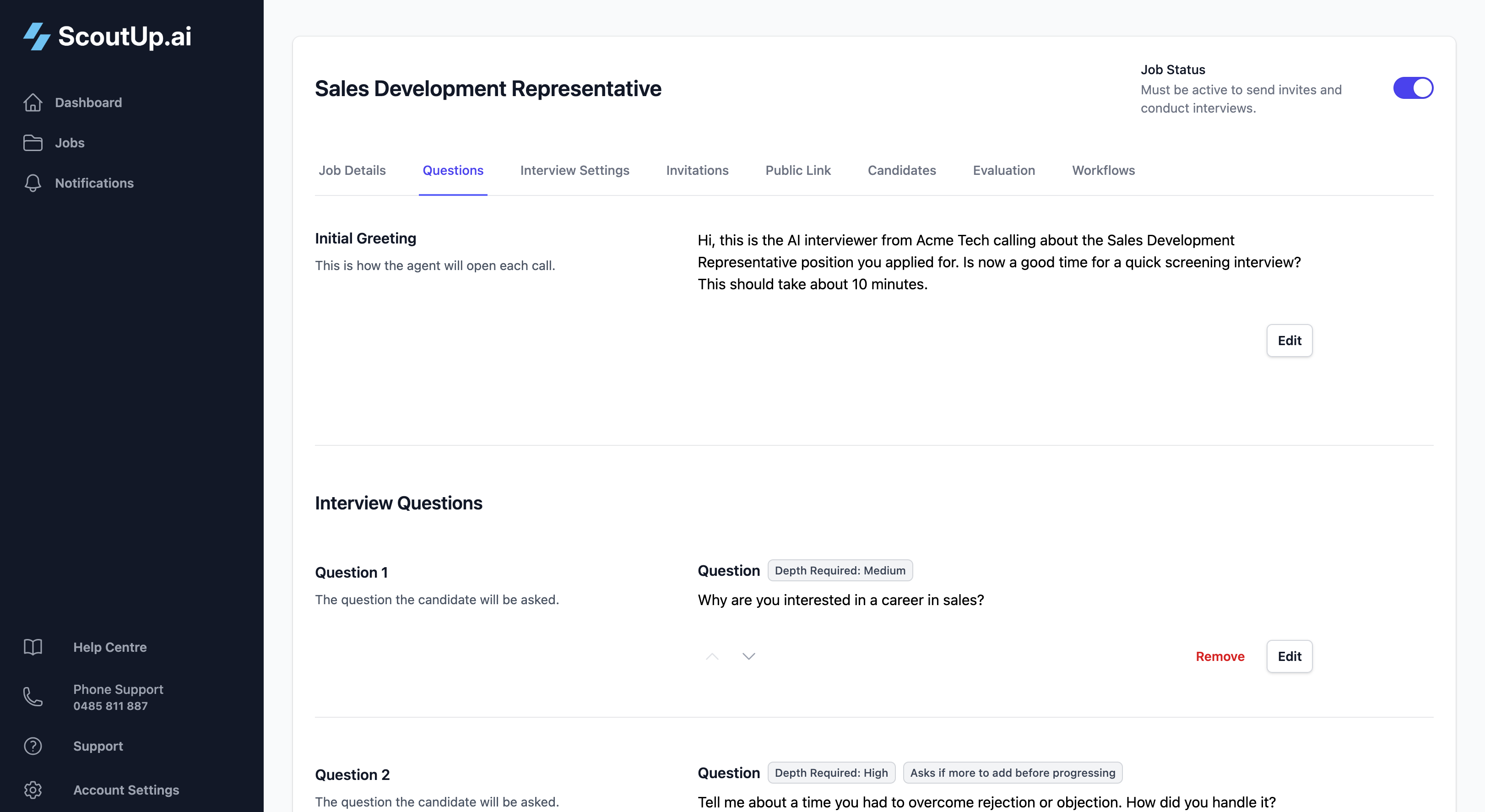Move Question 1 down using the chevron
The height and width of the screenshot is (812, 1485).
[748, 656]
